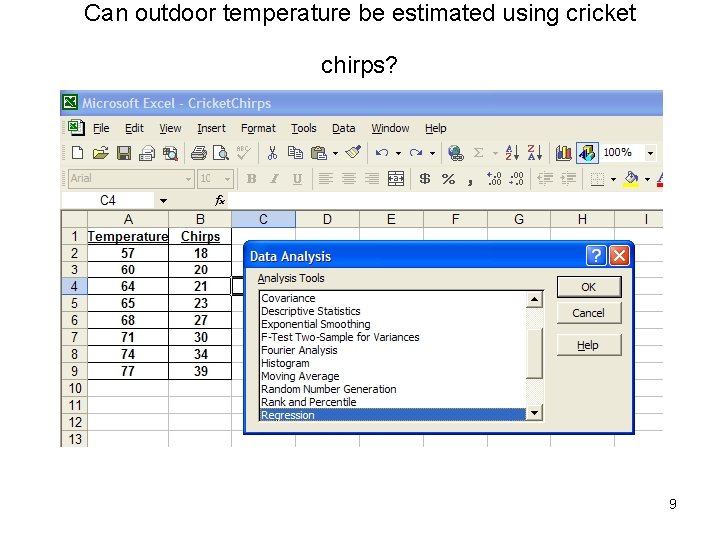Apply Bold formatting
The width and height of the screenshot is (720, 540).
tap(251, 179)
